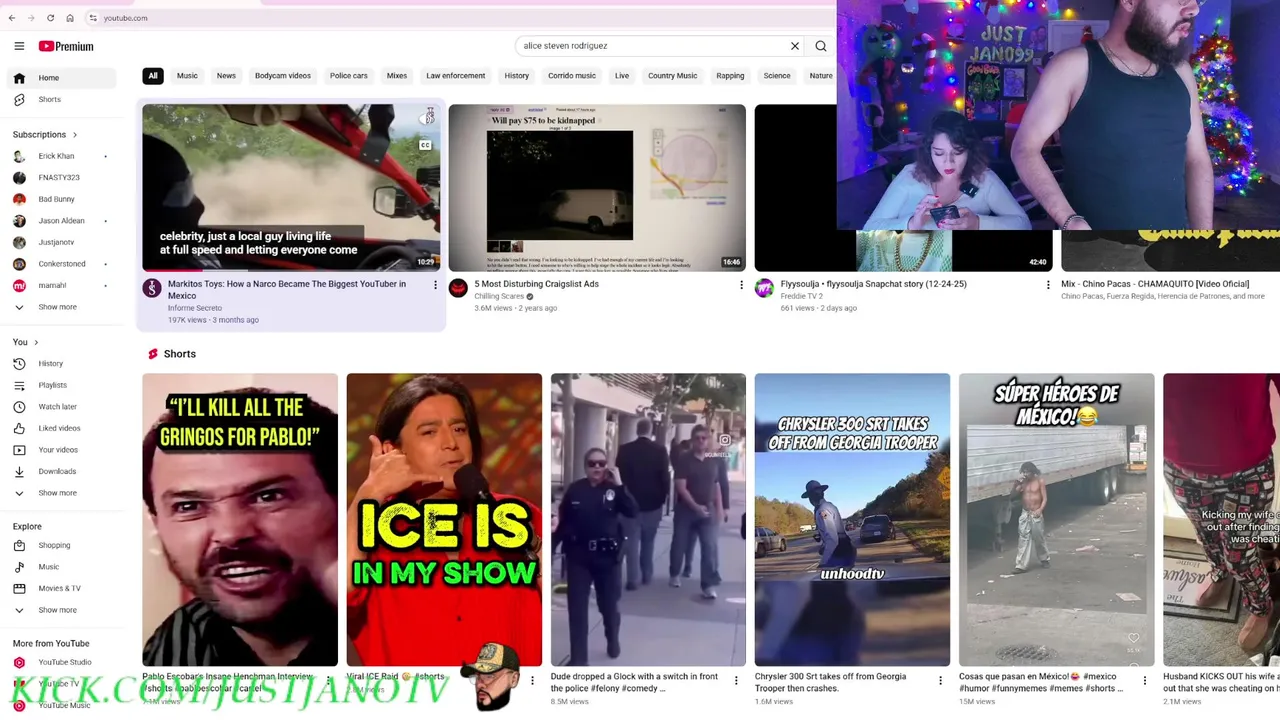Viewport: 1280px width, 720px height.
Task: Click the YouTube Premium logo
Action: tap(66, 46)
